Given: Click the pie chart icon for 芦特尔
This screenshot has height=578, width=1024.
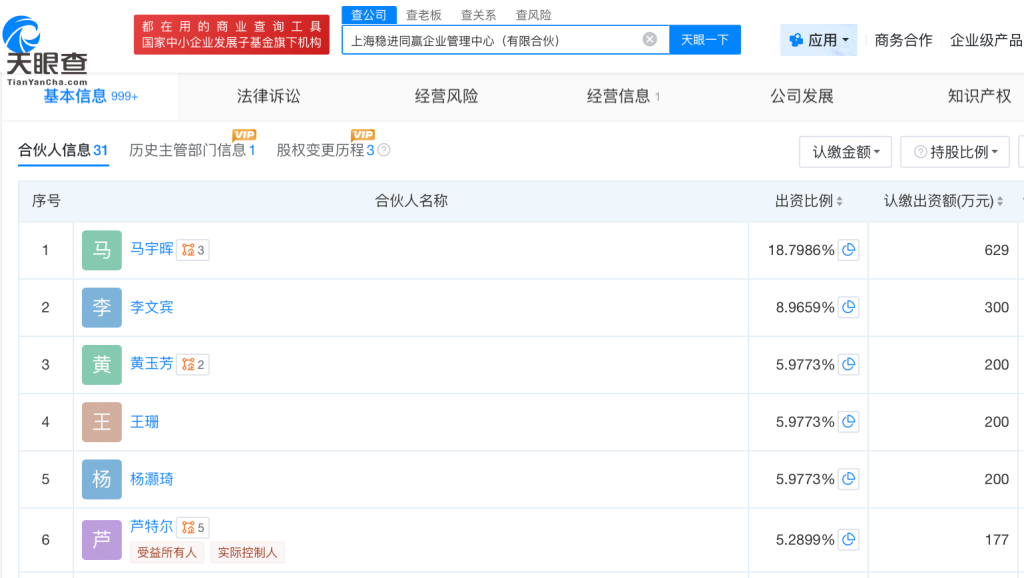Looking at the screenshot, I should click(x=849, y=540).
